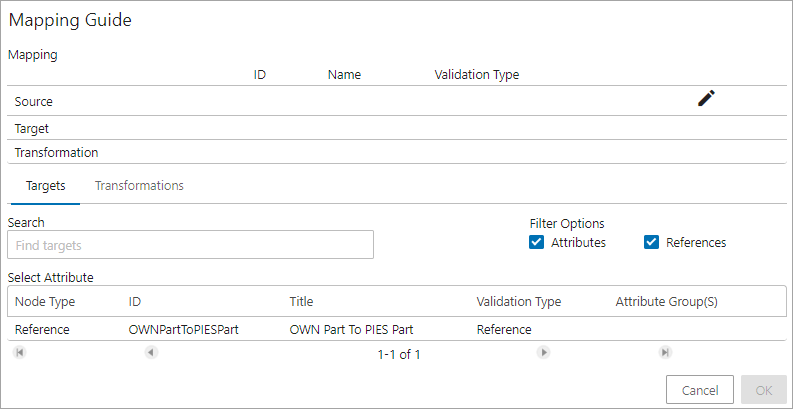This screenshot has height=409, width=793.
Task: Select the OWNPartToPIESPart reference row
Action: (397, 330)
